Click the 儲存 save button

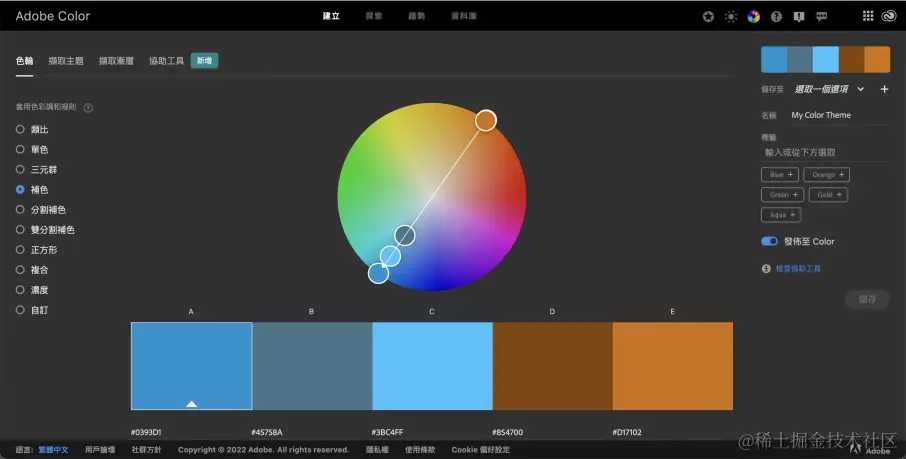(x=867, y=299)
